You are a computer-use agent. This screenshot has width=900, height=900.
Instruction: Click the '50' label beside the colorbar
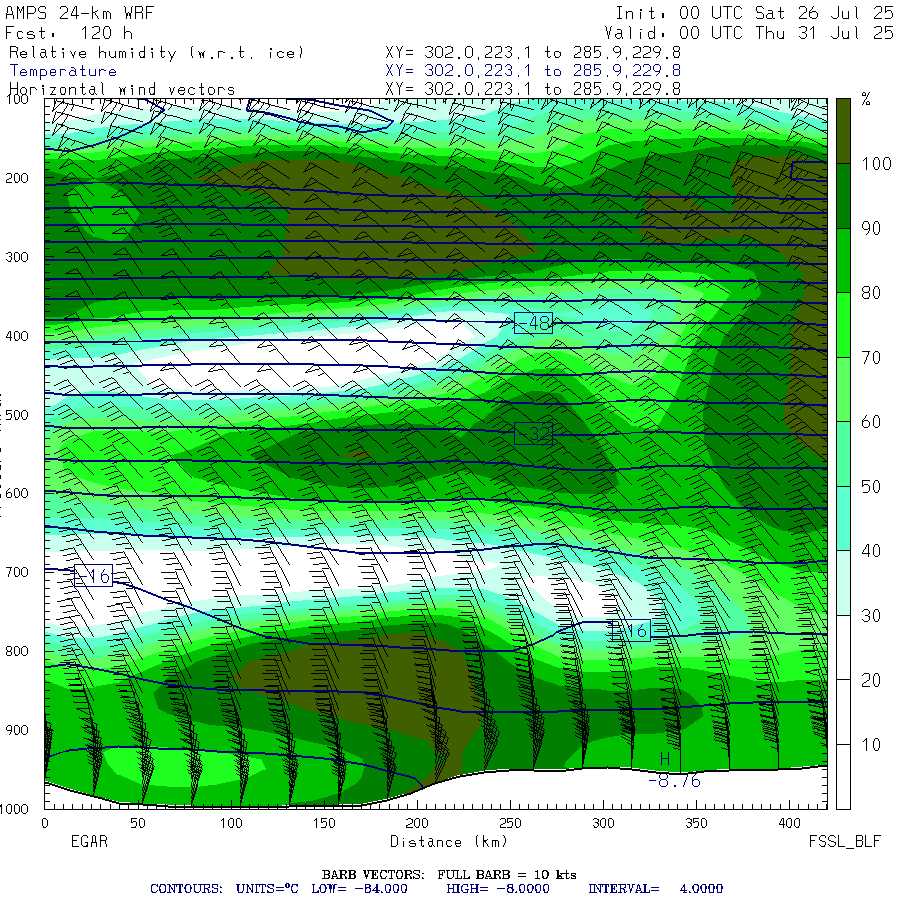(x=871, y=487)
